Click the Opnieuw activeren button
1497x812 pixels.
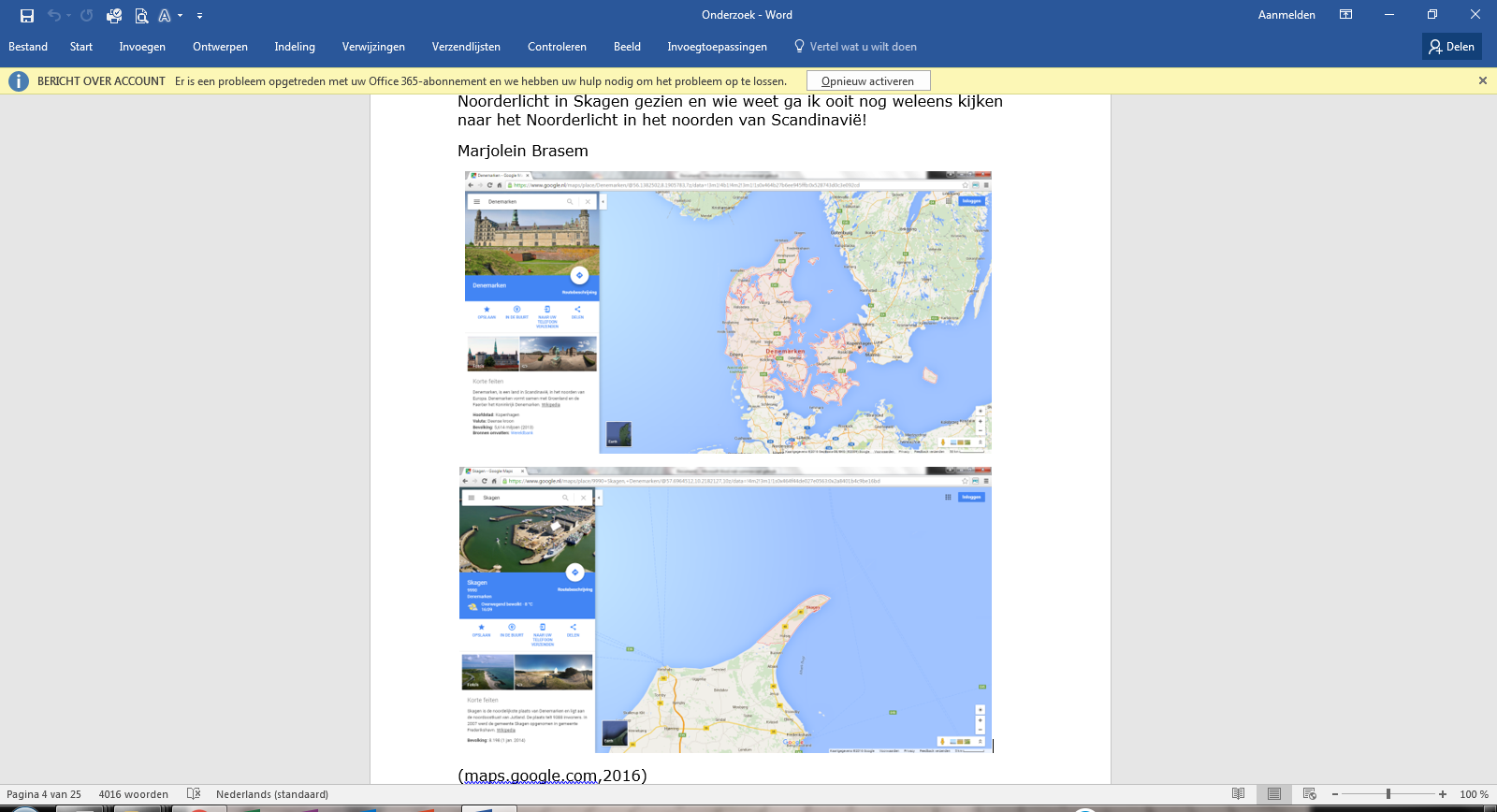click(867, 81)
